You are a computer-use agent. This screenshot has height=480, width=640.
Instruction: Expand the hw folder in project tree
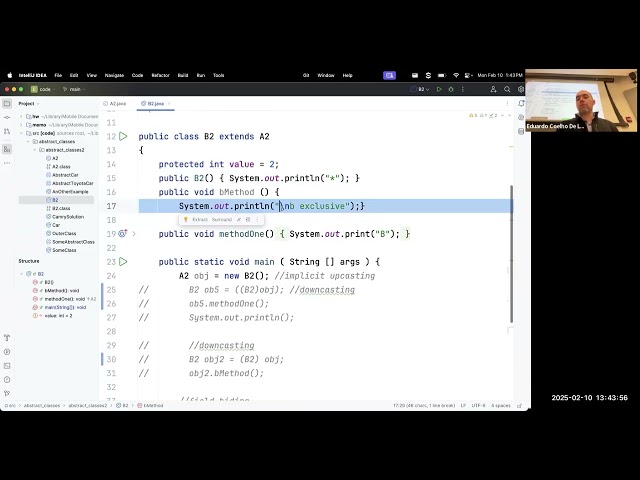point(21,116)
